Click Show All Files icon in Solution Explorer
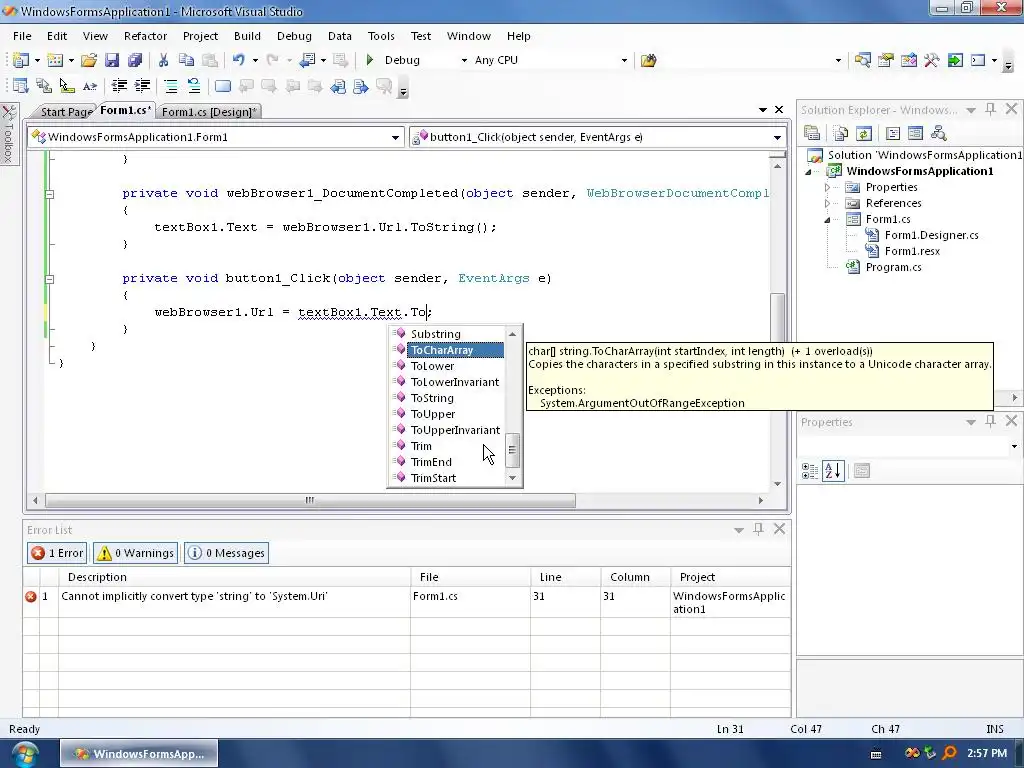The height and width of the screenshot is (768, 1024). coord(841,133)
